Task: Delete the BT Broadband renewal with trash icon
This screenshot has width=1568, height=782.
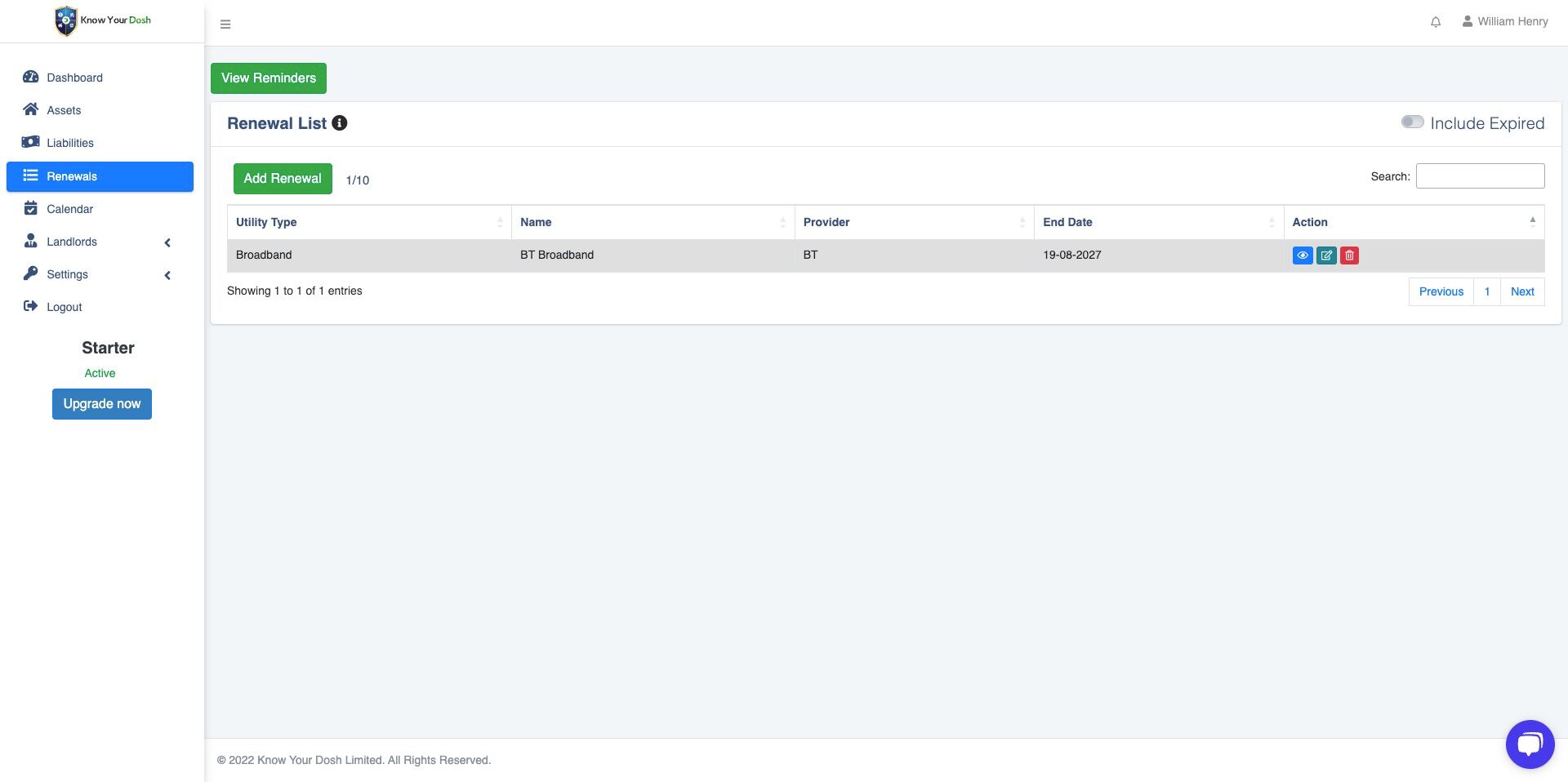Action: coord(1349,255)
